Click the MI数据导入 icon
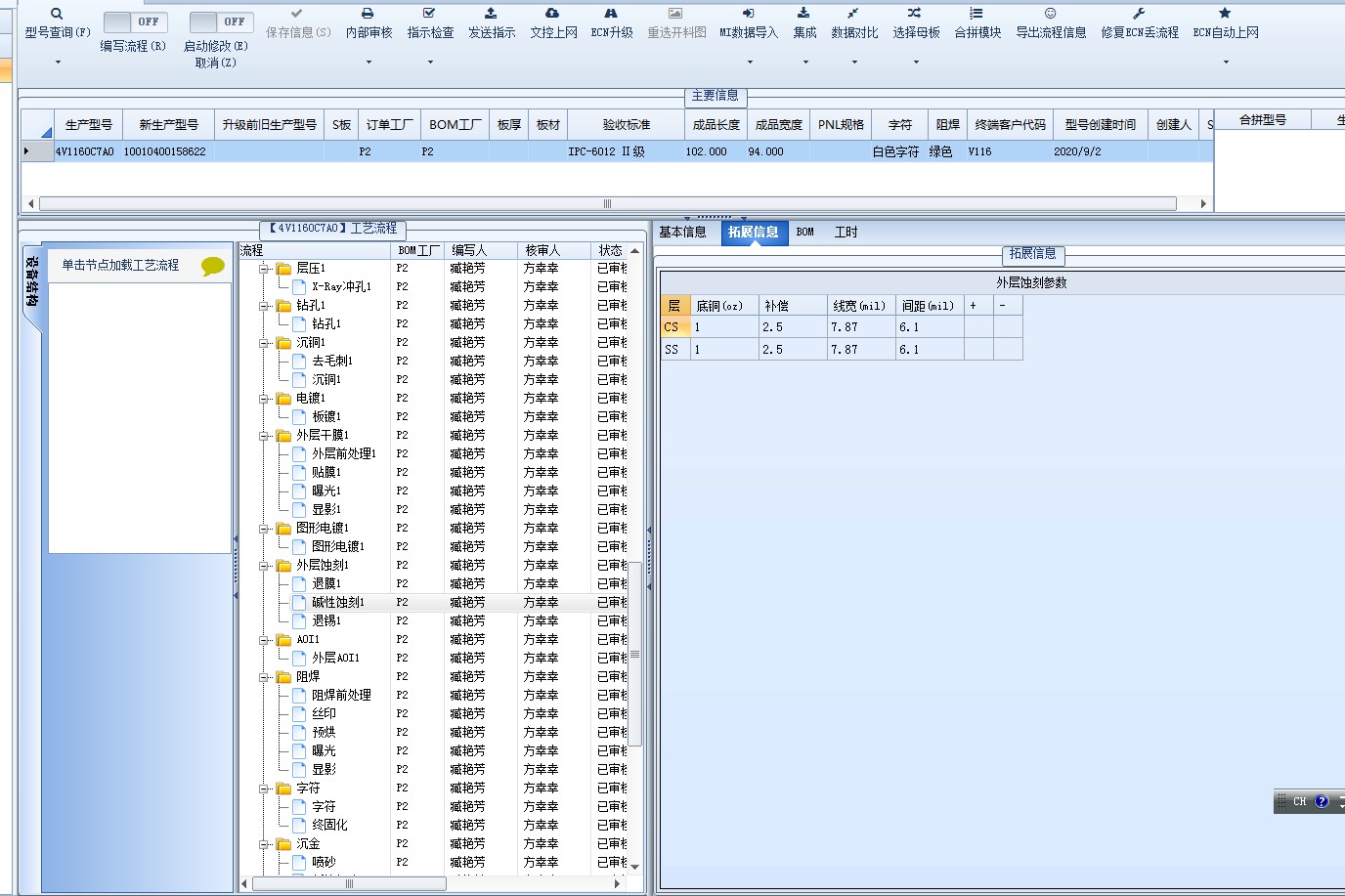The image size is (1345, 896). [748, 14]
